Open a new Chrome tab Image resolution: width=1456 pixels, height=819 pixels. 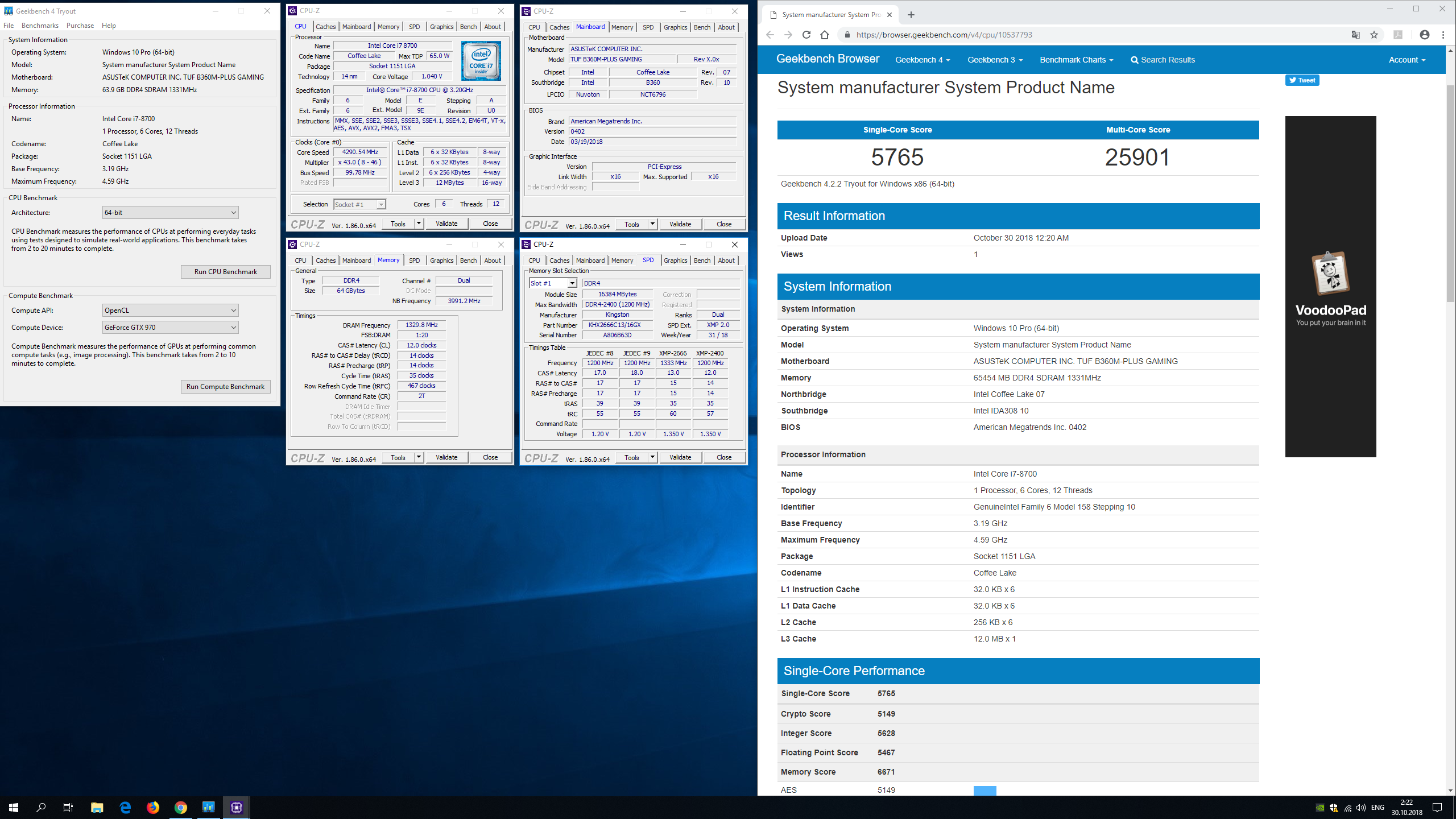coord(911,15)
